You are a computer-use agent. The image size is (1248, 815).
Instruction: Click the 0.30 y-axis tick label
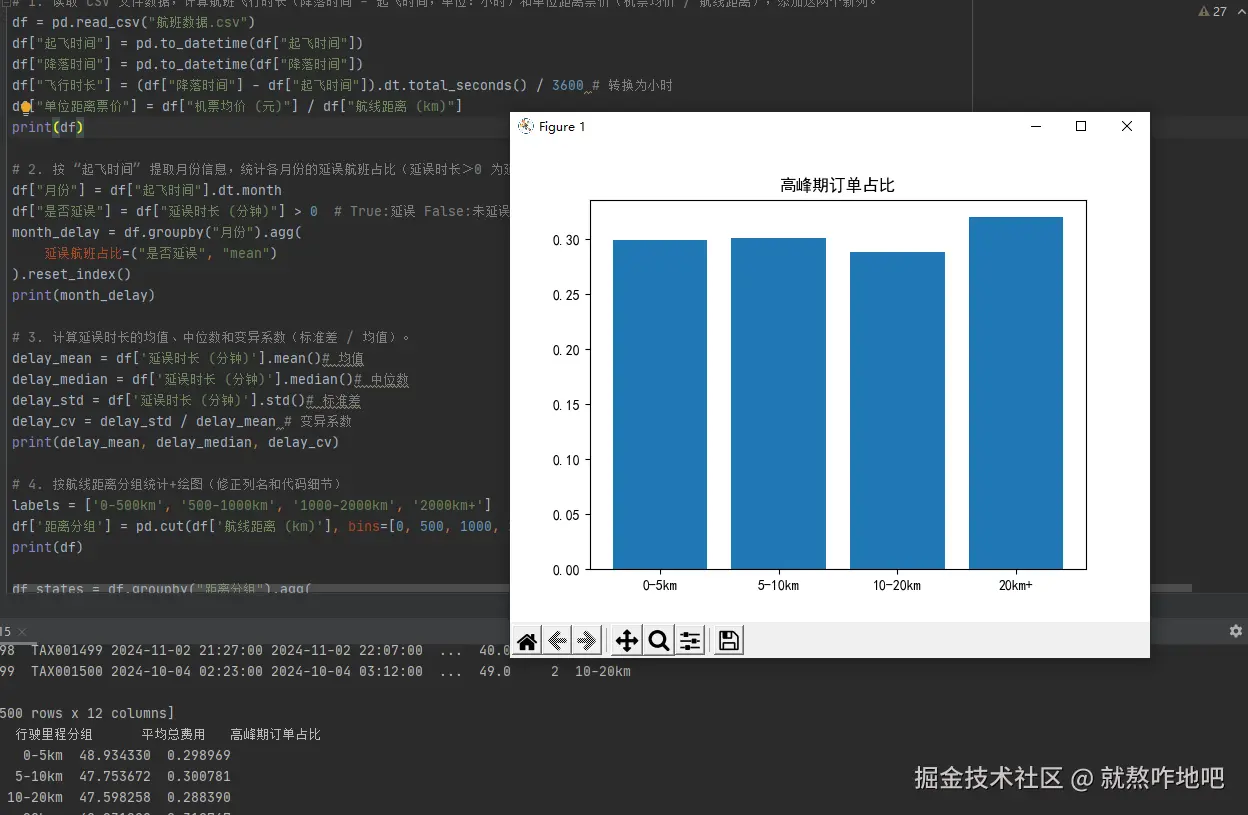[x=566, y=240]
